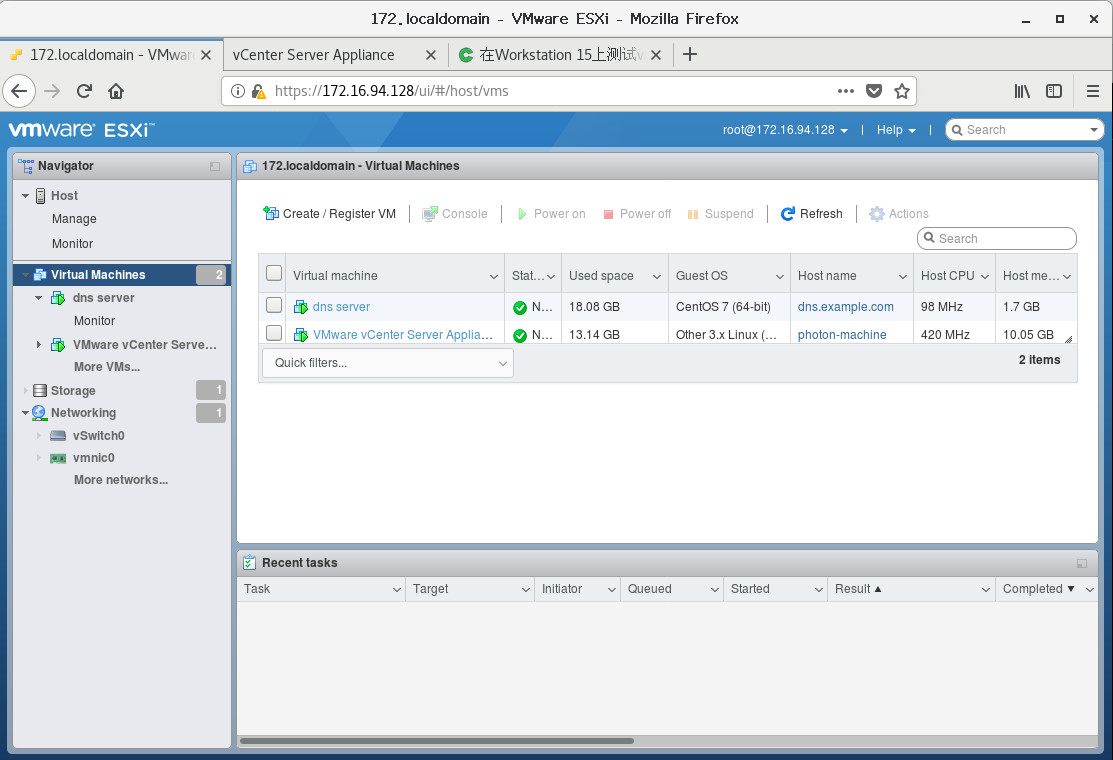Check the VMware vCenter Server Appliance checkbox
The width and height of the screenshot is (1113, 760).
pyautogui.click(x=274, y=333)
